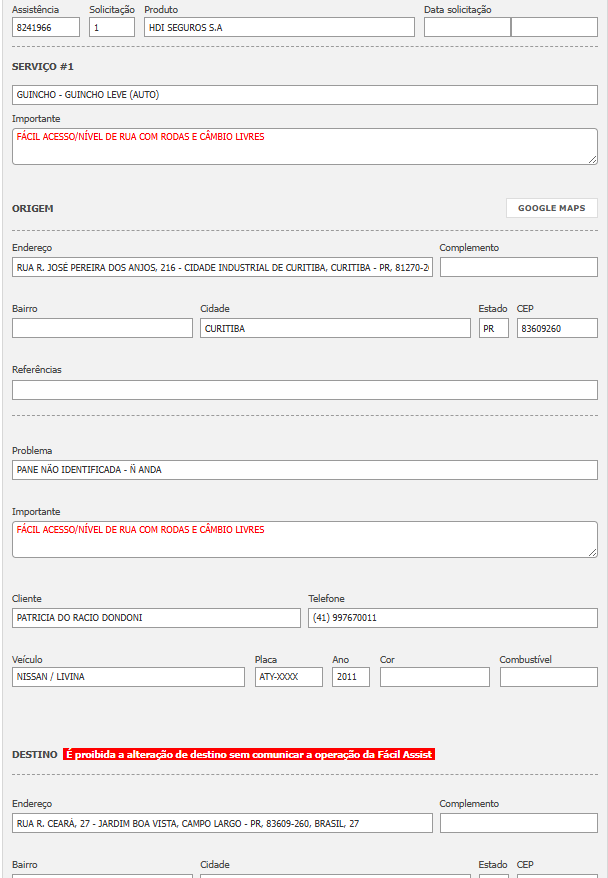Click the Google Maps button
The height and width of the screenshot is (878, 608).
pyautogui.click(x=551, y=208)
